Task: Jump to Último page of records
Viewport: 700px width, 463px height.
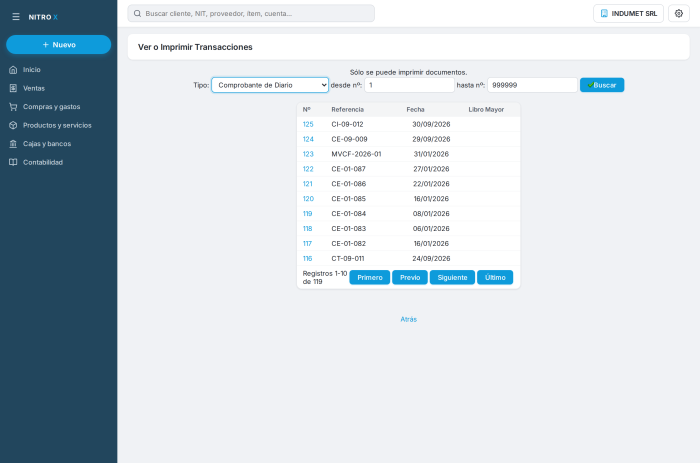Action: tap(495, 277)
